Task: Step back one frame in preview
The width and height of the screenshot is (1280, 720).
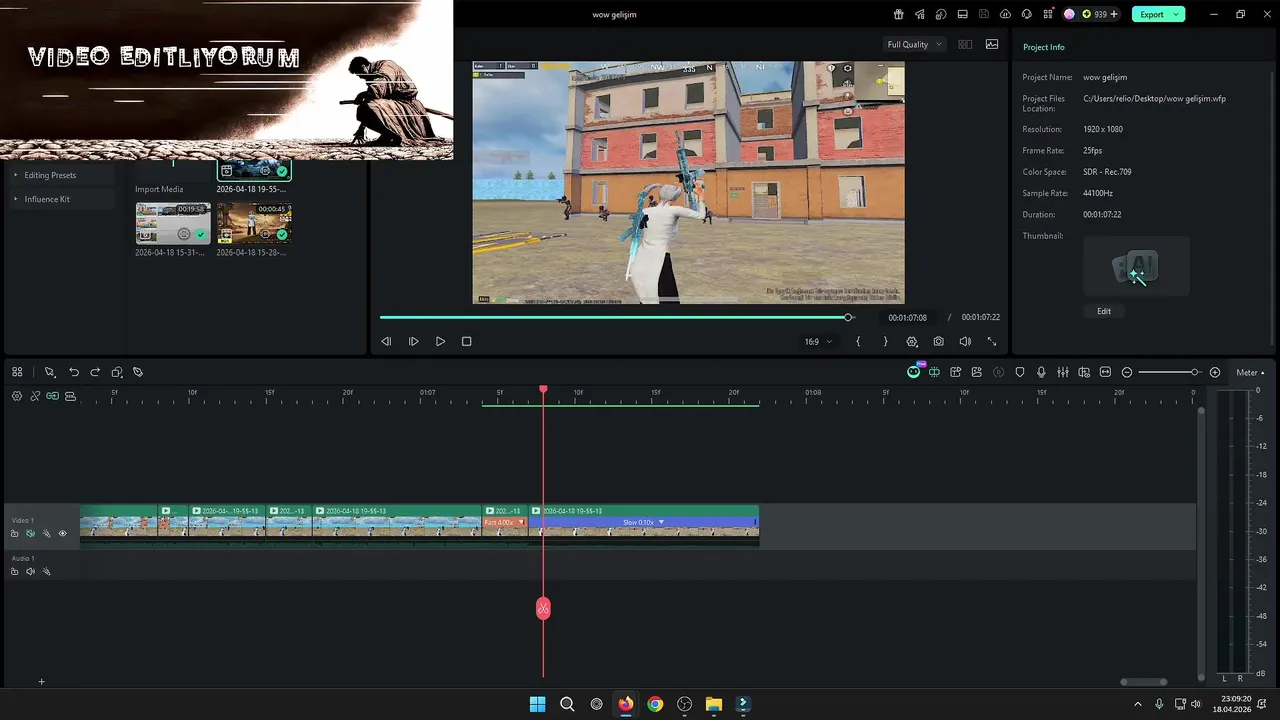Action: (386, 341)
